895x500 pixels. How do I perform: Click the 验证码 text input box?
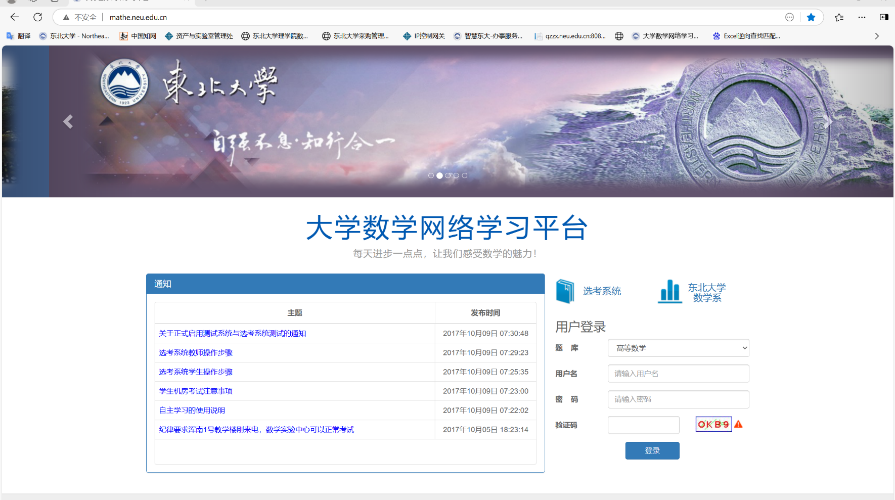pos(643,425)
